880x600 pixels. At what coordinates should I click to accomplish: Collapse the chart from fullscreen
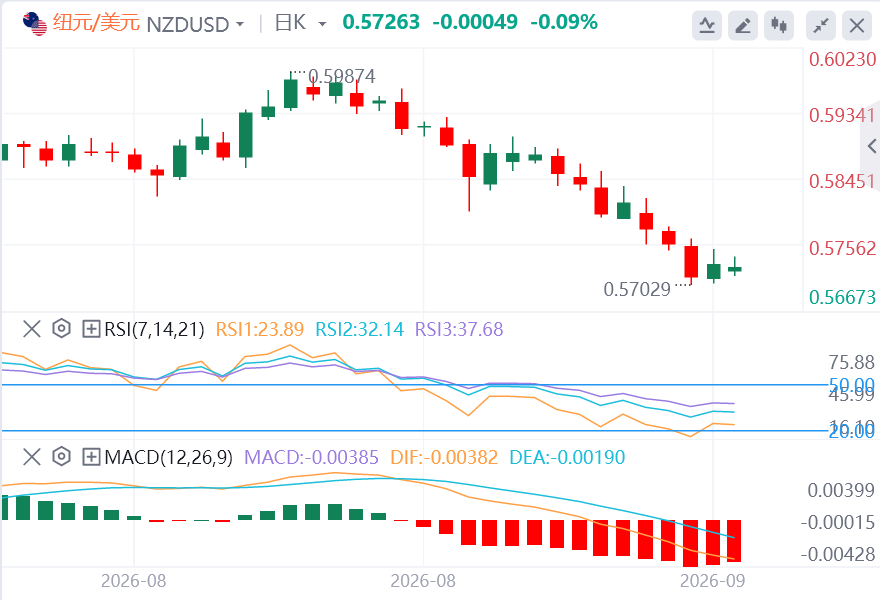(x=821, y=25)
